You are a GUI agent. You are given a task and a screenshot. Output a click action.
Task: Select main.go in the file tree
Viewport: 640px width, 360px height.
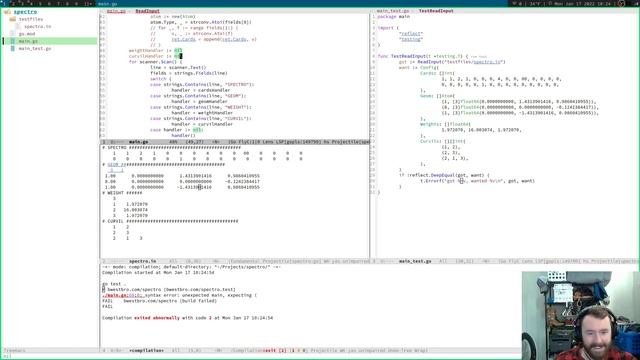[28, 41]
